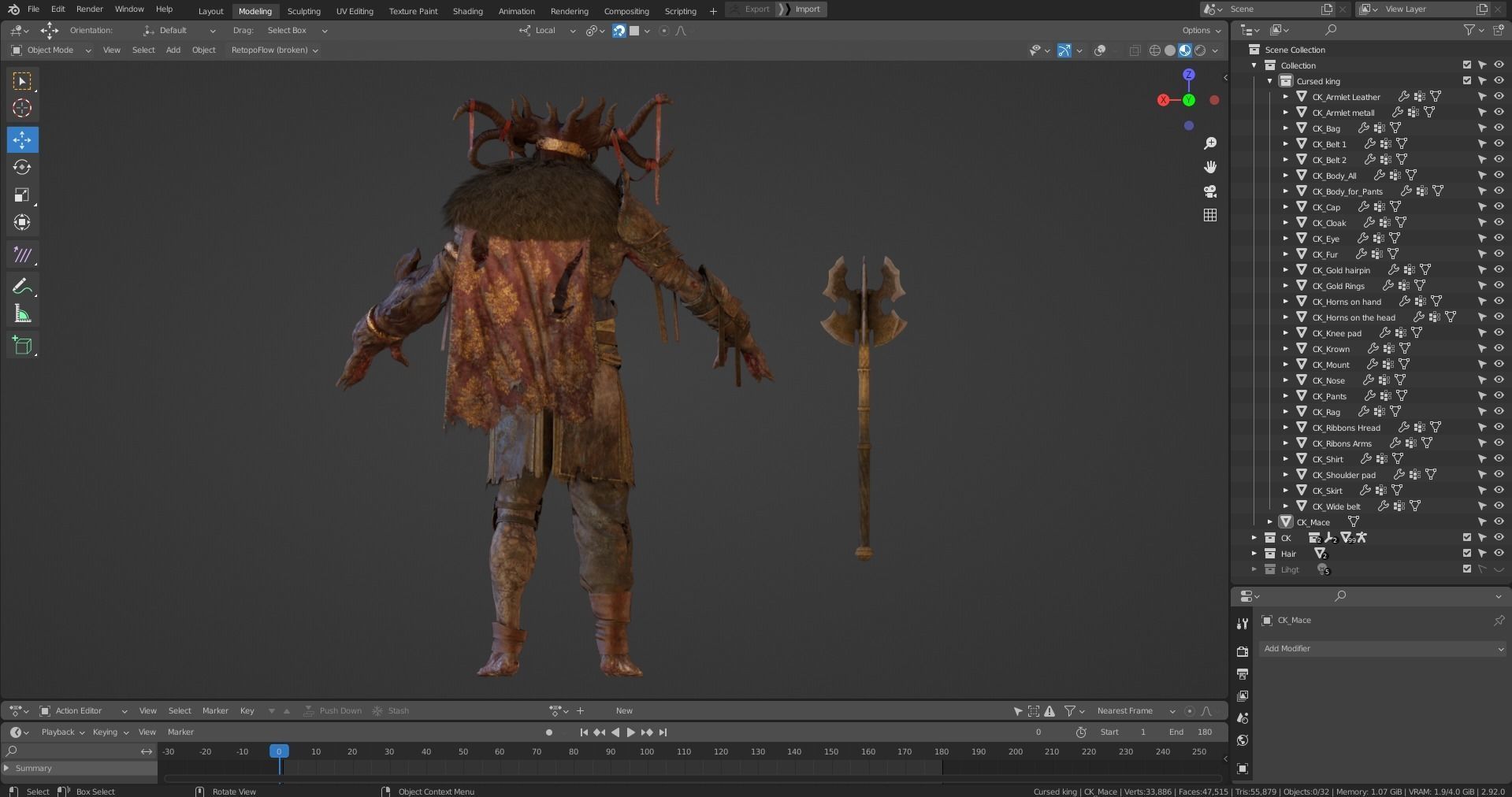Select the Move tool in the toolbar
The height and width of the screenshot is (797, 1512).
pos(22,139)
